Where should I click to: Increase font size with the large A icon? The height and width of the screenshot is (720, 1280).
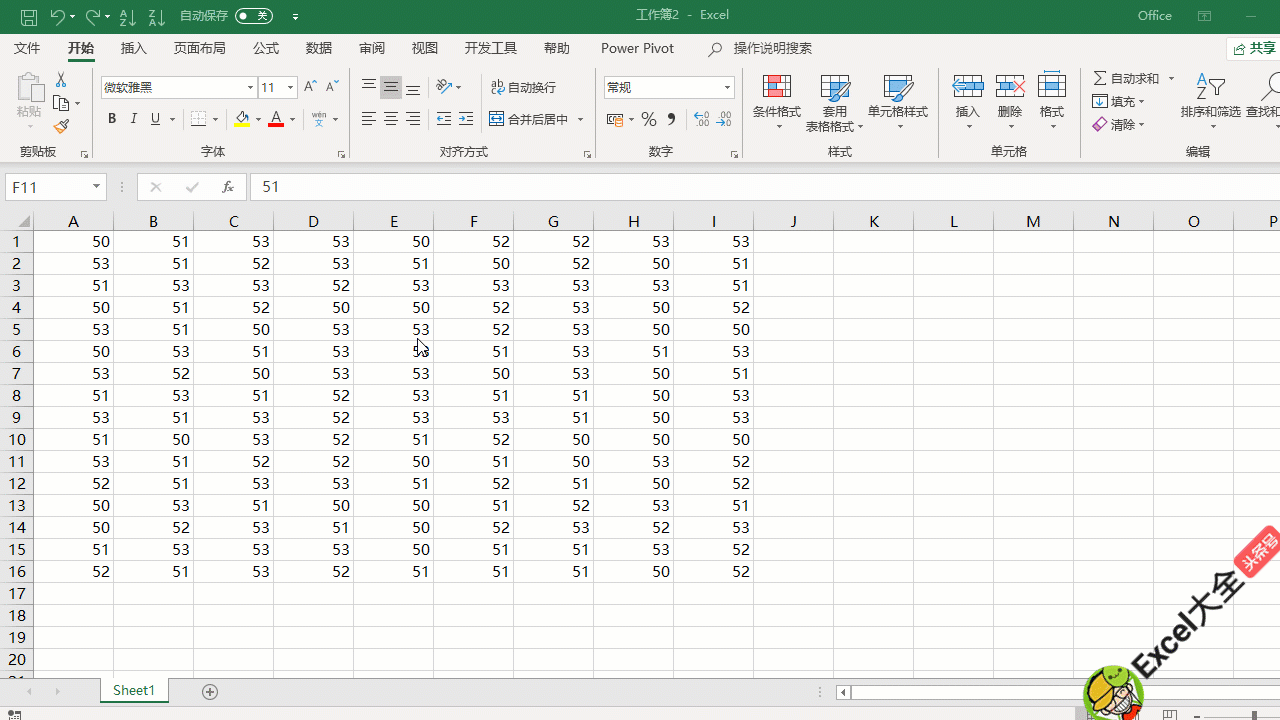point(310,87)
